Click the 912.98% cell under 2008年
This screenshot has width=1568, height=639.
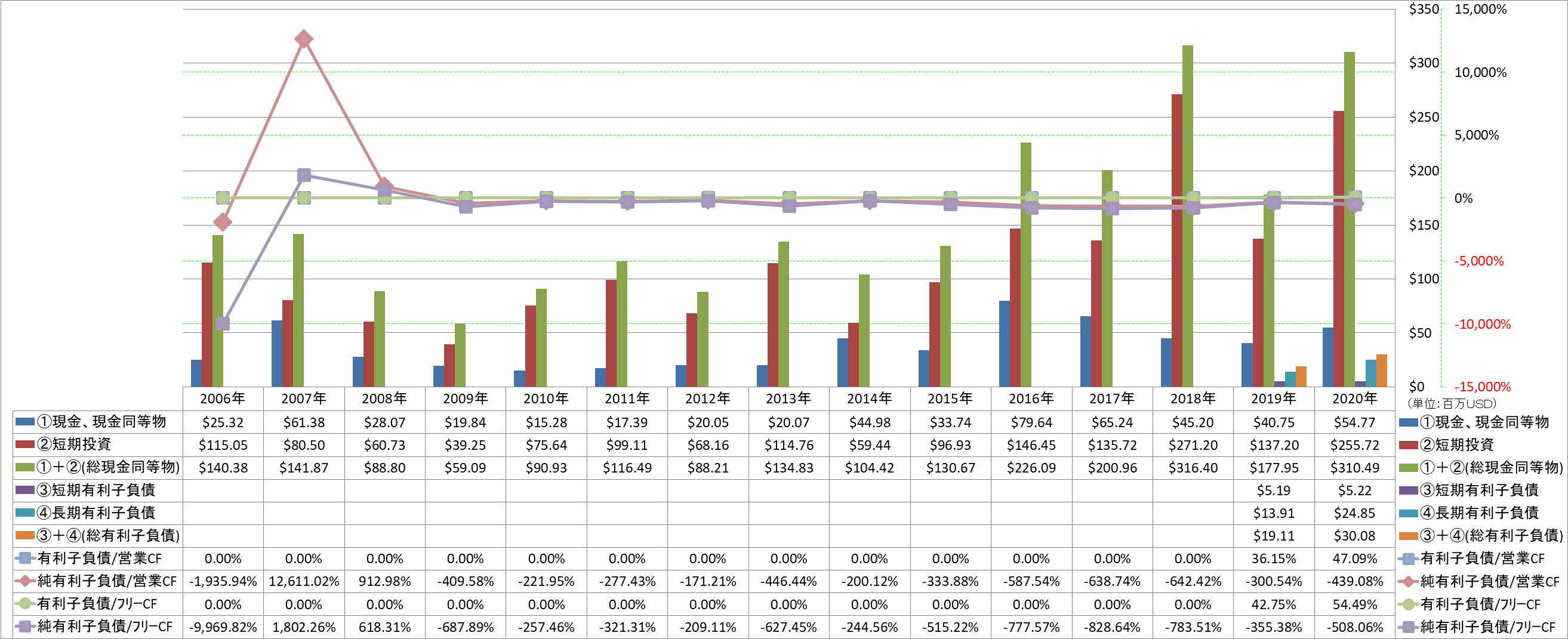tap(385, 582)
